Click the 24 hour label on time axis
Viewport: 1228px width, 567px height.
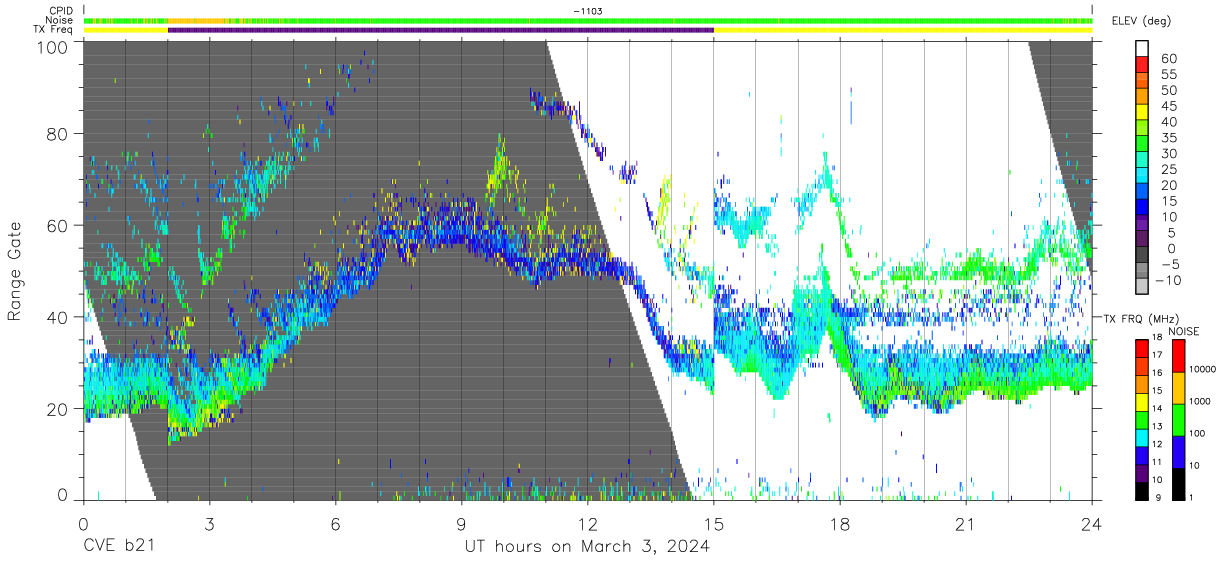coord(1091,523)
